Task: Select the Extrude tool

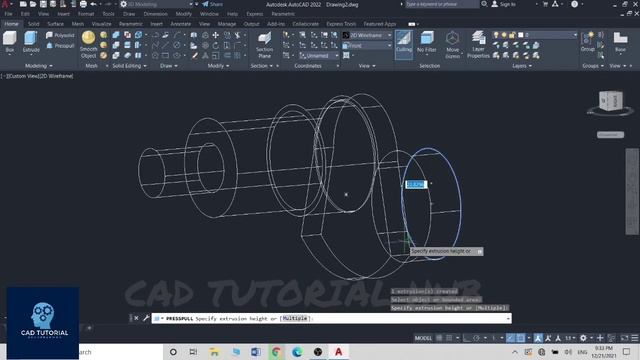Action: pos(31,42)
